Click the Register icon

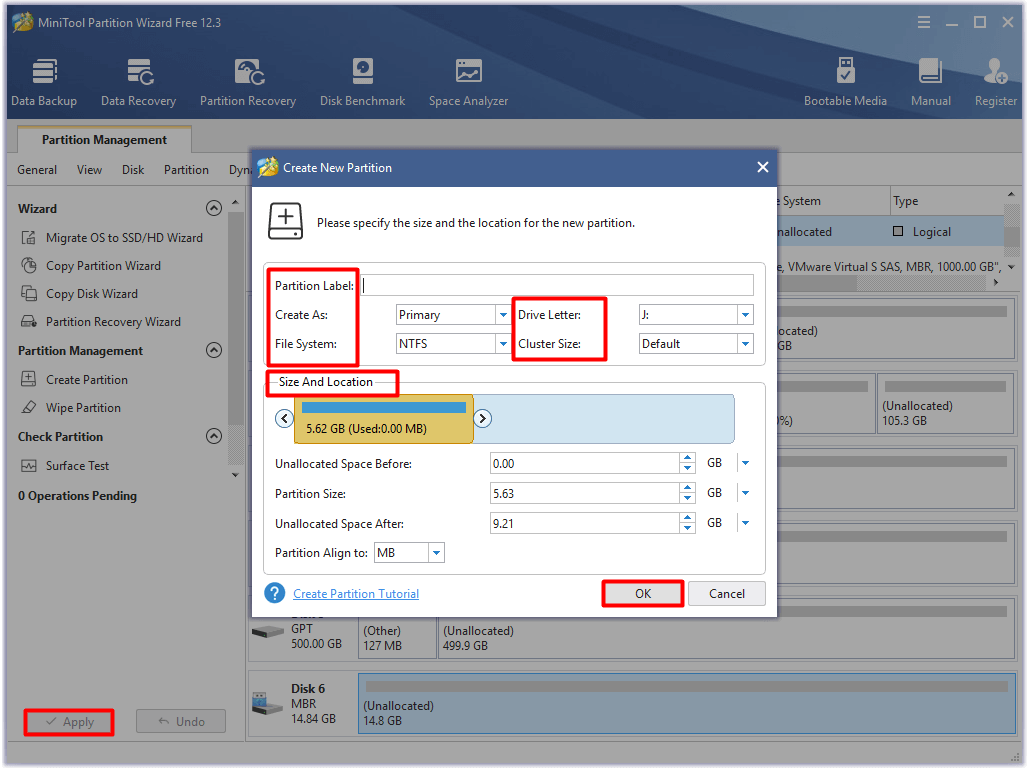point(995,71)
